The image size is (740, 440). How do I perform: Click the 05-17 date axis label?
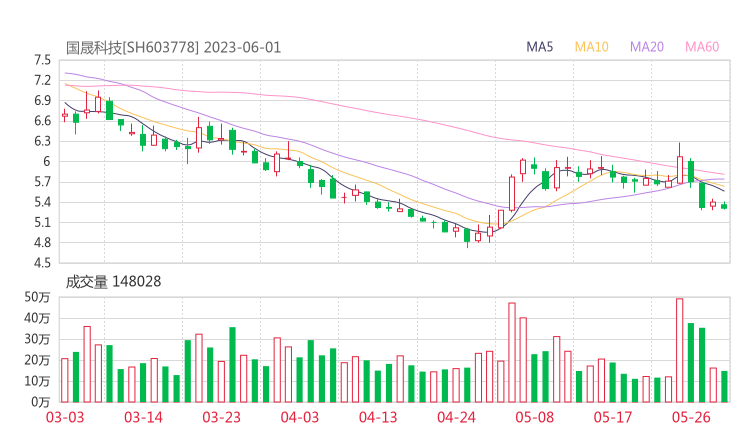[613, 417]
